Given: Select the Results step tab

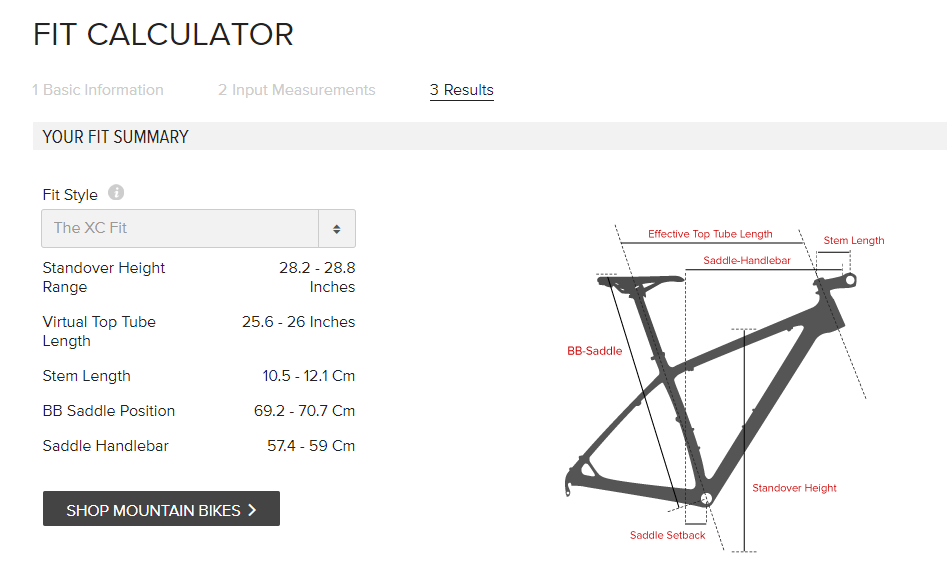Looking at the screenshot, I should pyautogui.click(x=462, y=90).
